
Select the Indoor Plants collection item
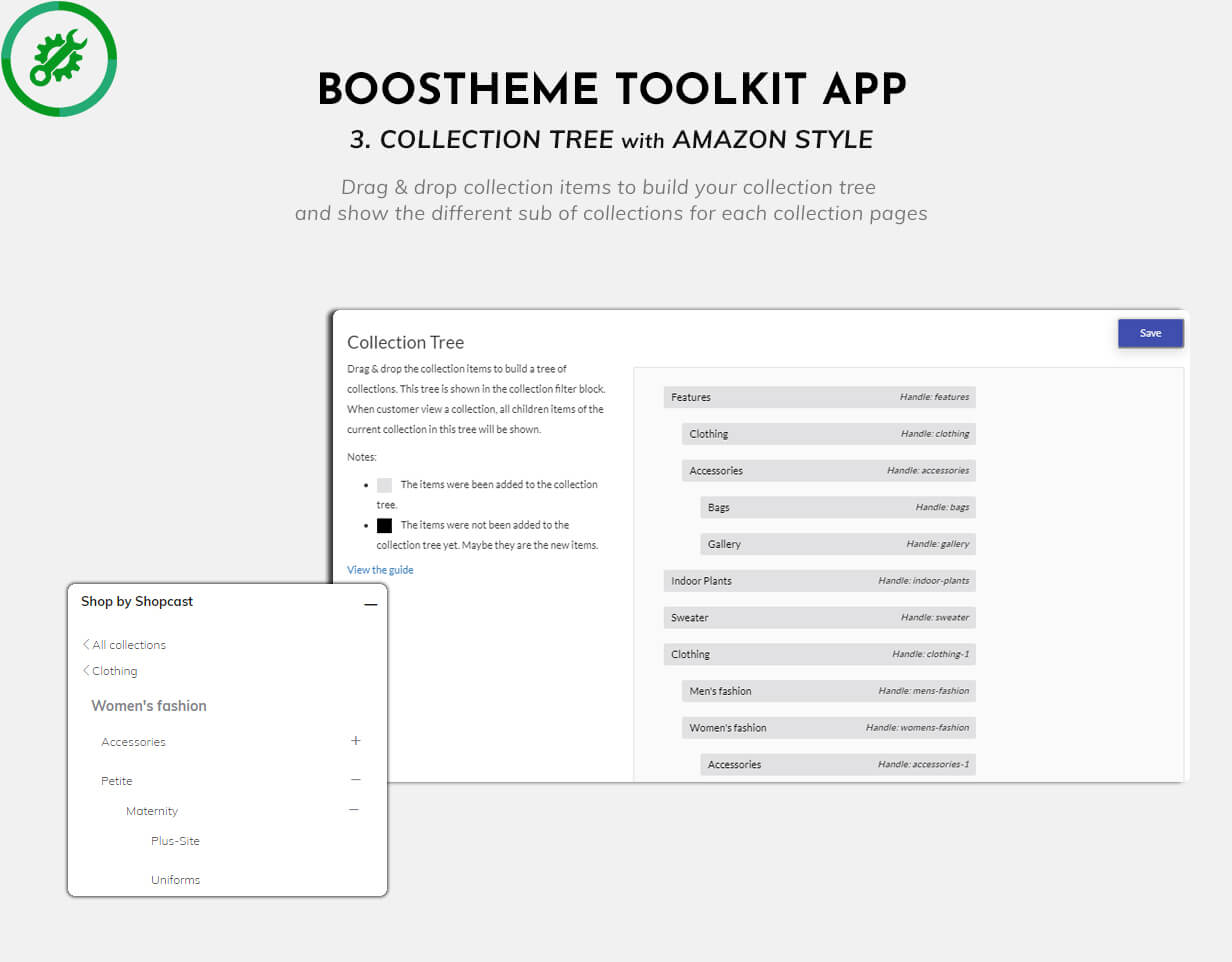819,580
